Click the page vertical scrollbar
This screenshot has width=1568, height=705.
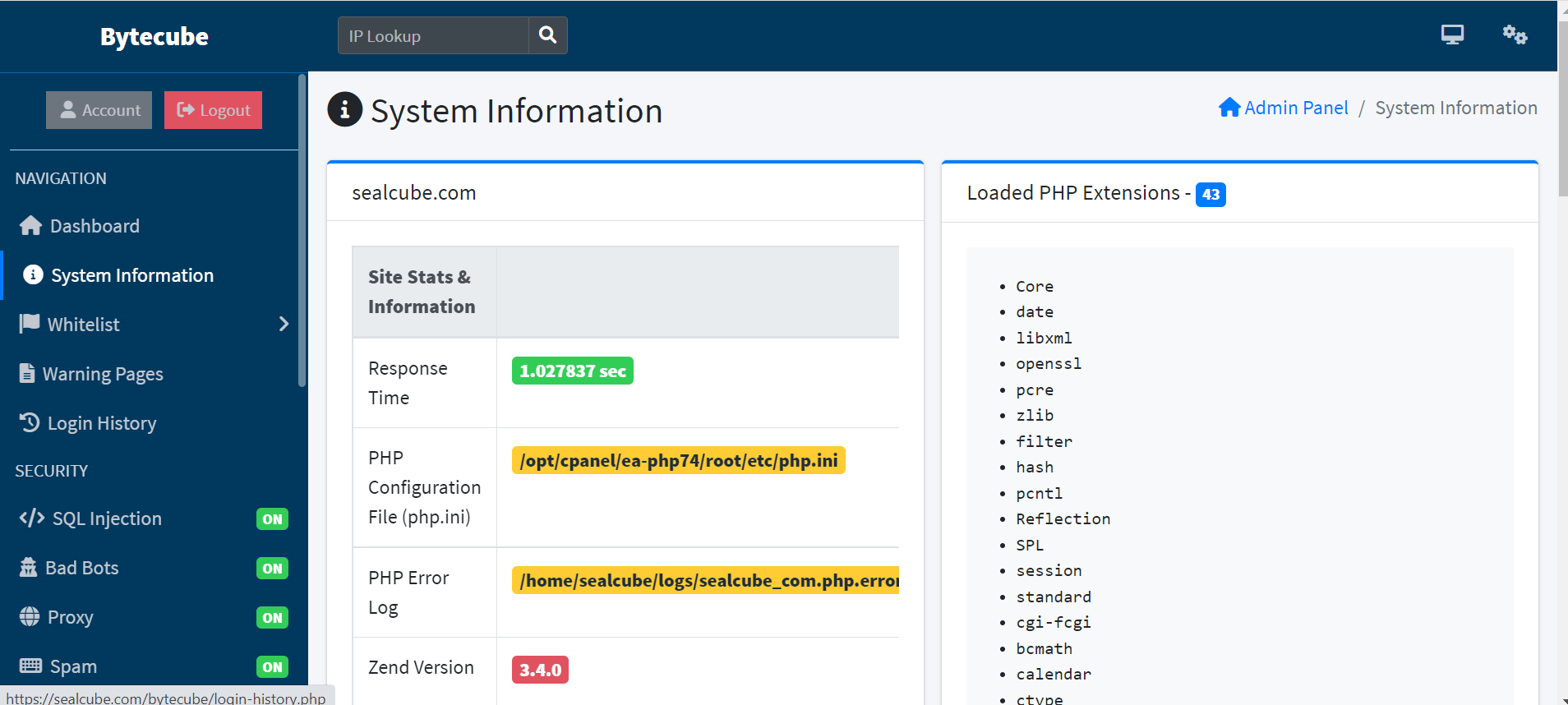(x=1562, y=115)
